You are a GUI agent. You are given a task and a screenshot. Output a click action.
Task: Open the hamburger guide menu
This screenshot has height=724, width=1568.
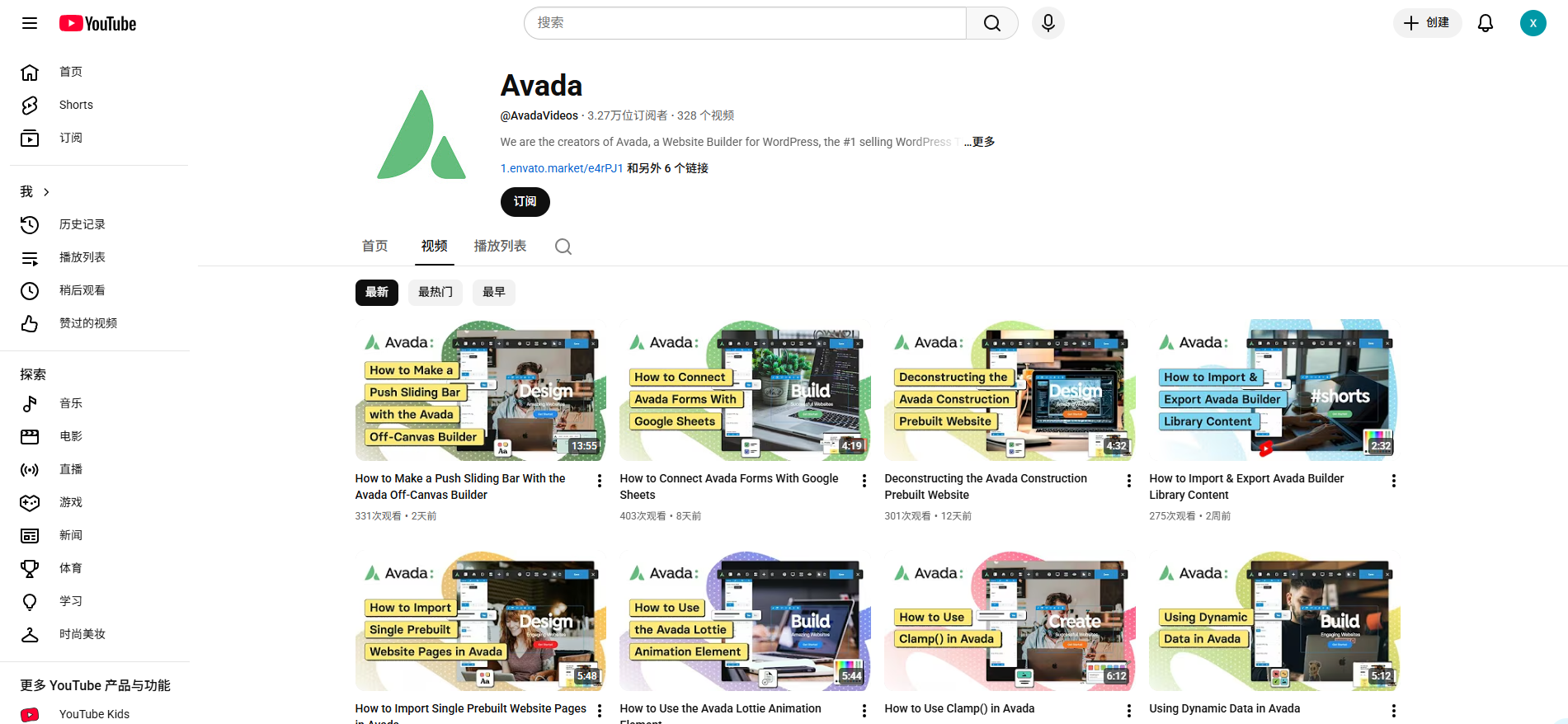point(30,23)
